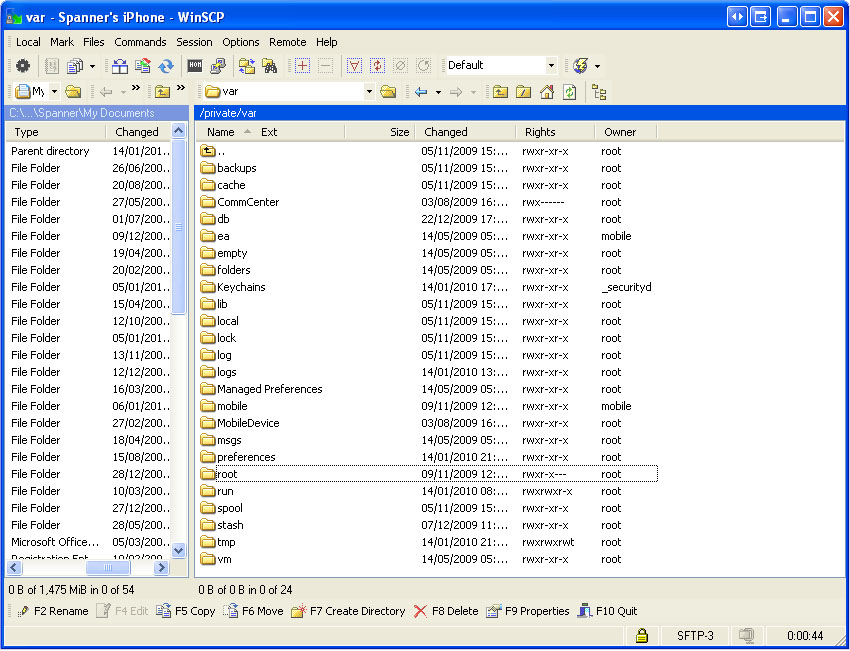Viewport: 850px width, 651px height.
Task: Select the stash folder
Action: tap(230, 525)
